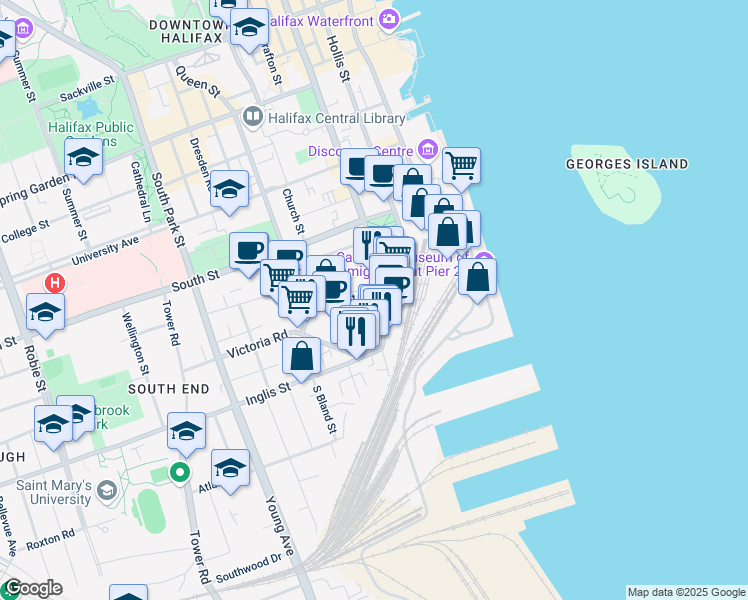
Task: Click the Halifax Central Library label
Action: point(337,118)
